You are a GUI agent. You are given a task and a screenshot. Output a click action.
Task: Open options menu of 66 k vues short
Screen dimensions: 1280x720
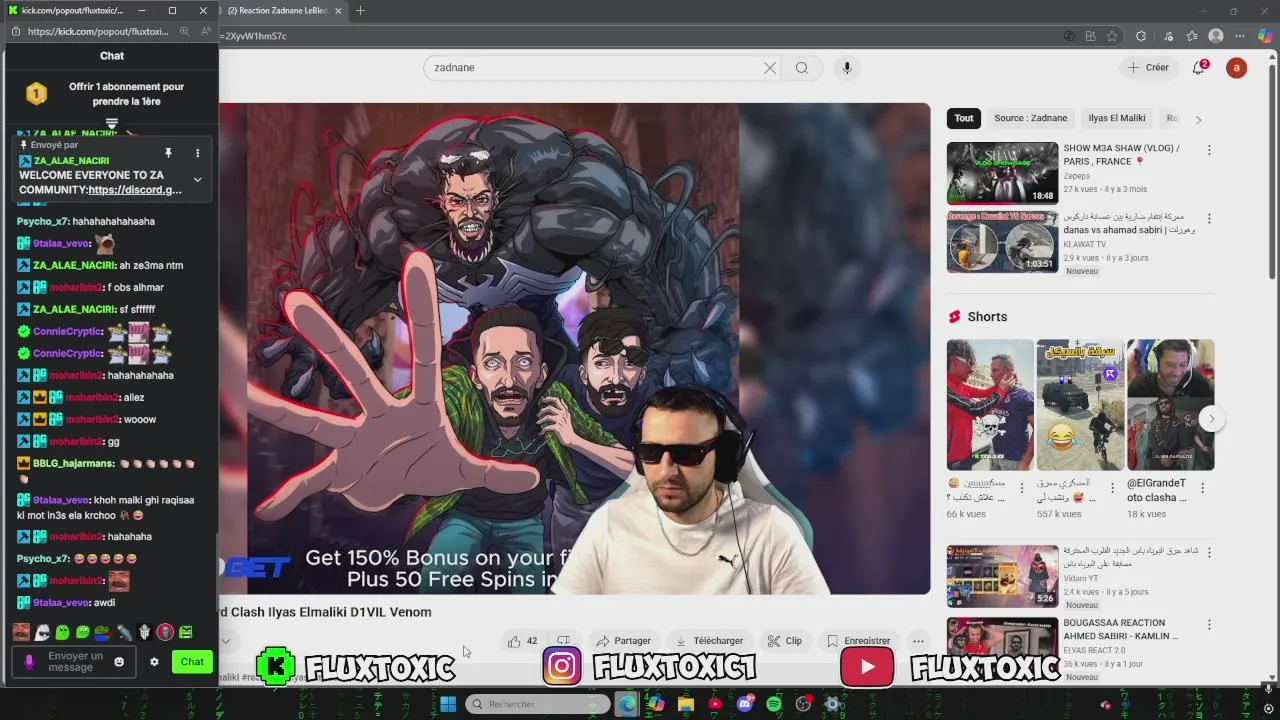[x=1022, y=488]
